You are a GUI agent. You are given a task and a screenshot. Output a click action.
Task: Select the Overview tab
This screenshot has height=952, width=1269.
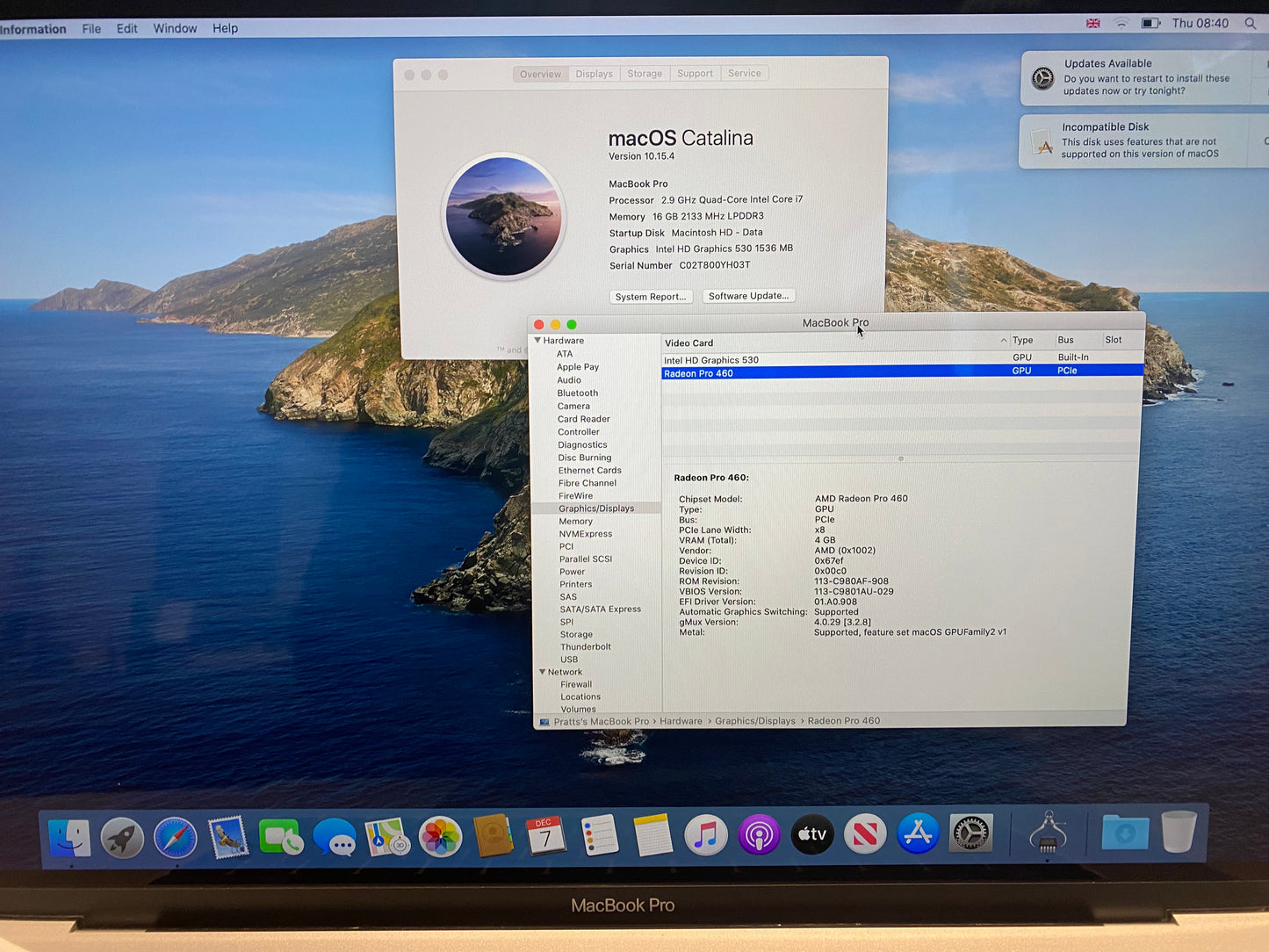[540, 74]
